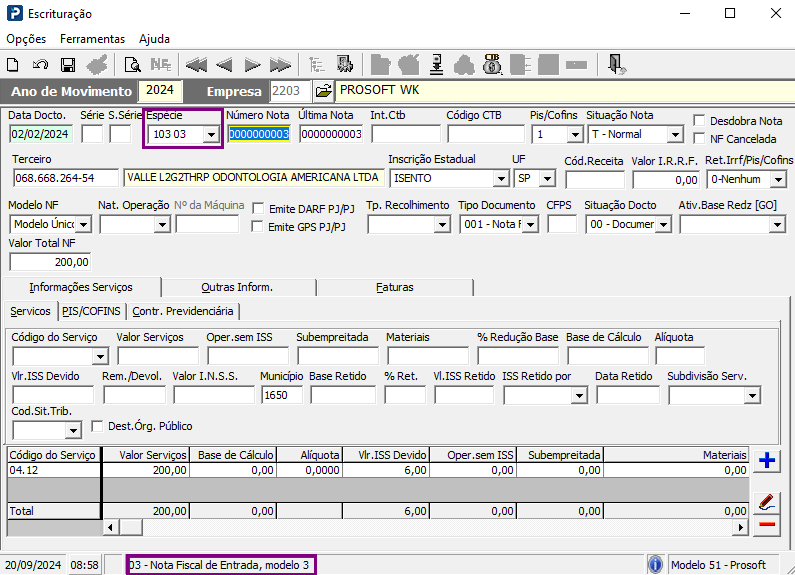Open the UF dropdown showing SP
Viewport: 795px width, 575px height.
[x=547, y=178]
